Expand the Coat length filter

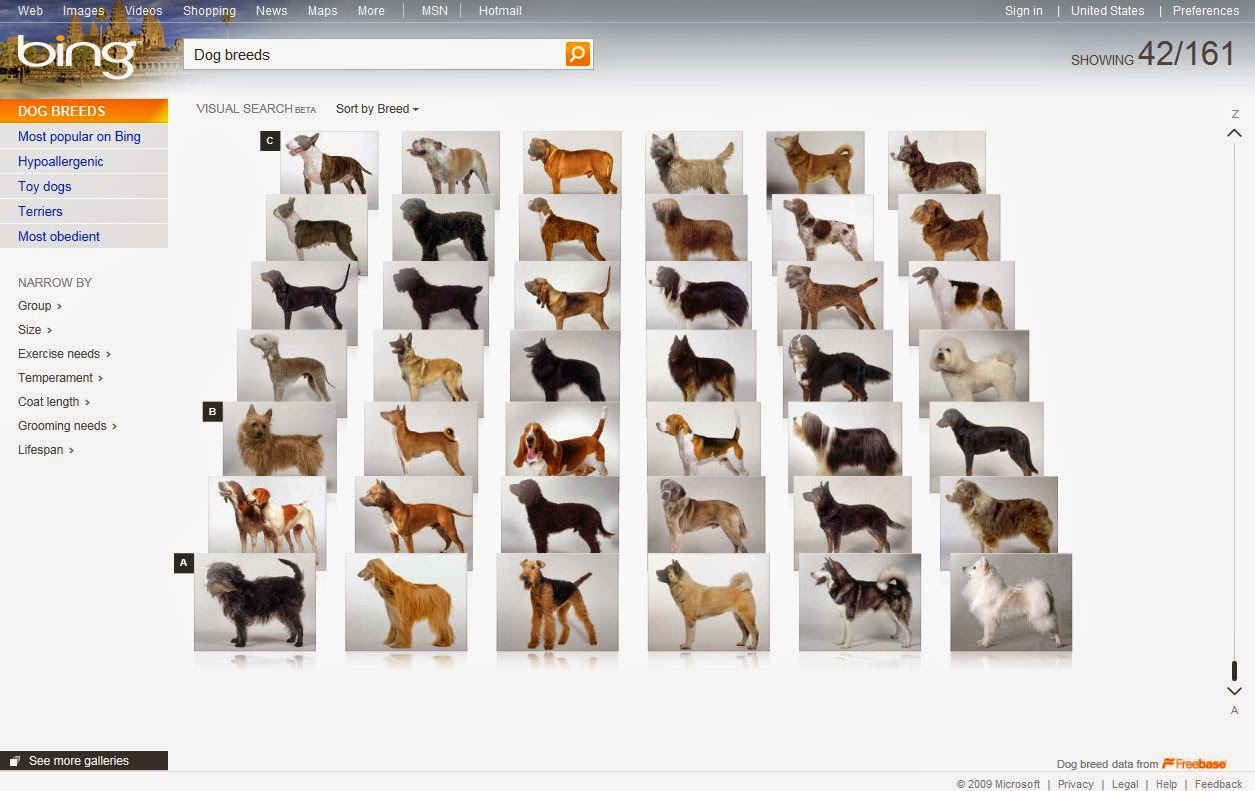[x=54, y=402]
